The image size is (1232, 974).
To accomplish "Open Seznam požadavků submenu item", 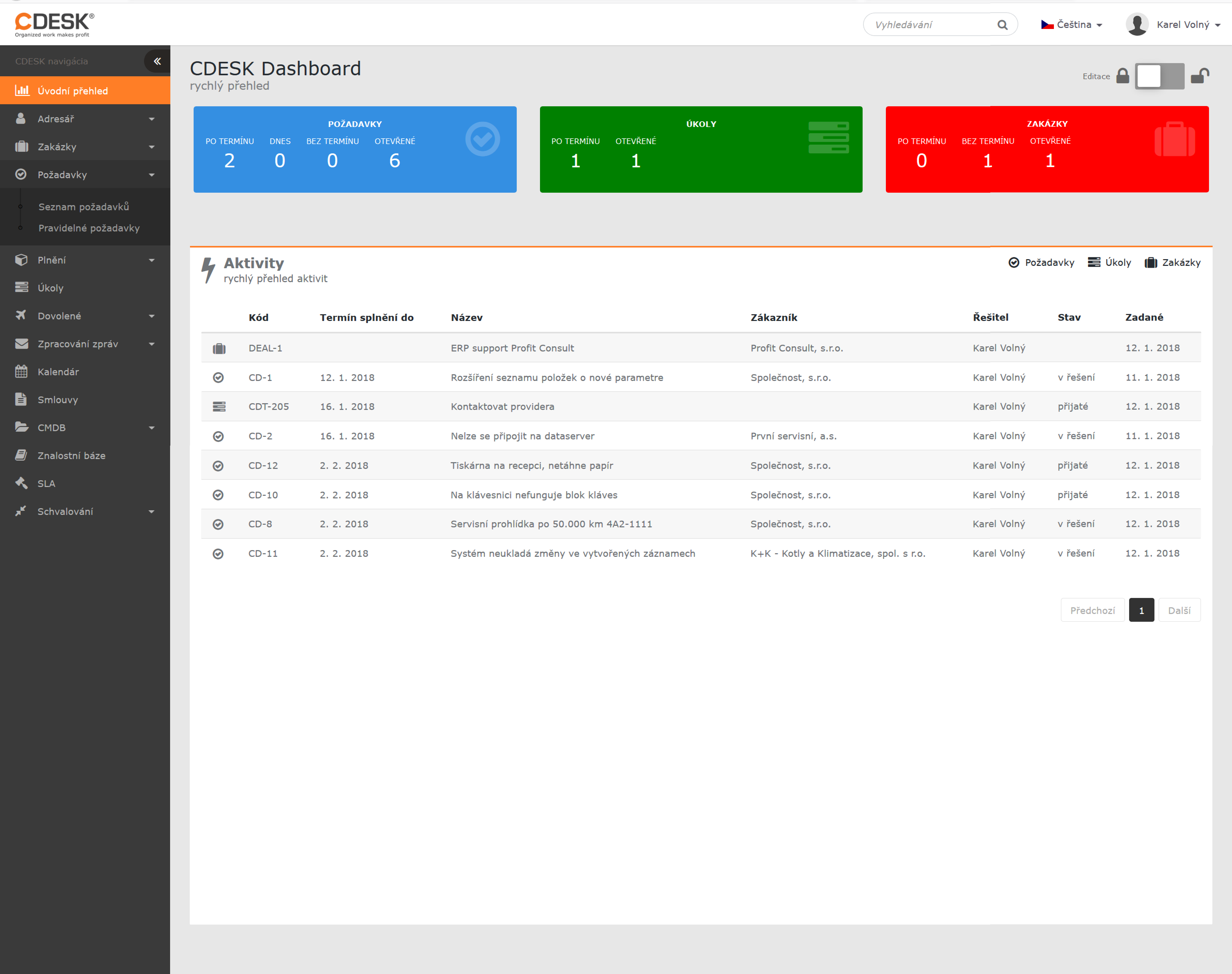I will [x=84, y=207].
